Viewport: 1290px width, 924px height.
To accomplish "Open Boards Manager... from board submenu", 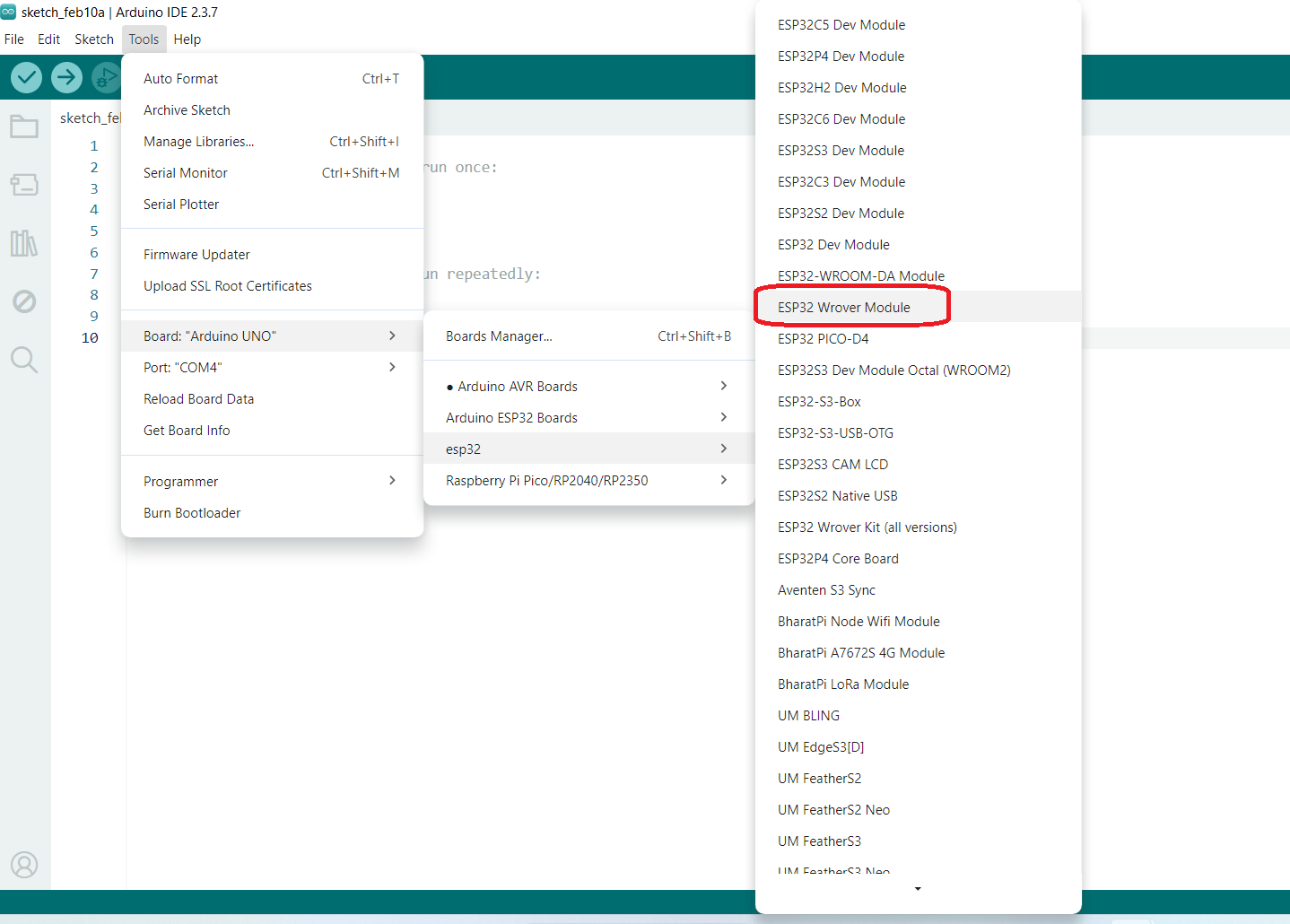I will [x=588, y=336].
